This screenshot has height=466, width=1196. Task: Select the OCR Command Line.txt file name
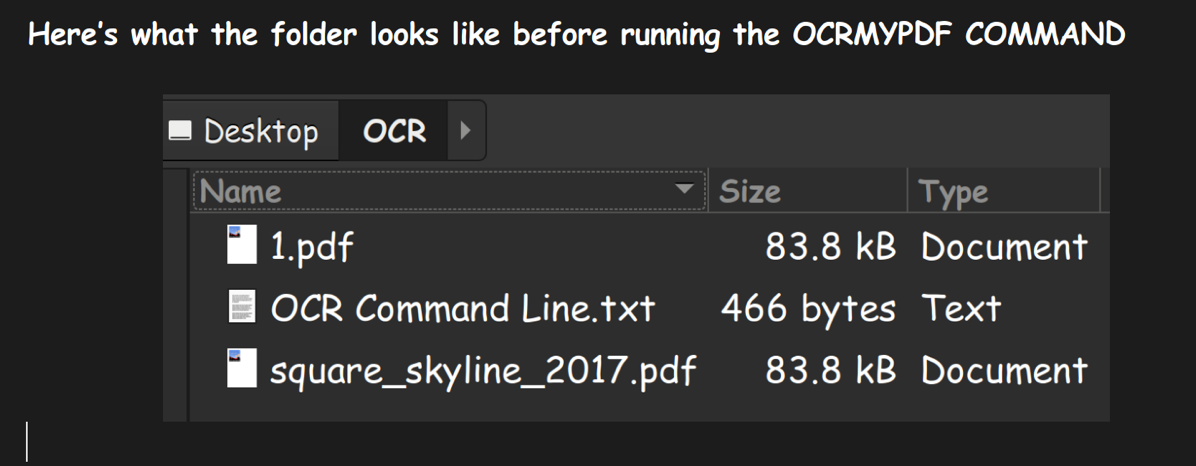462,309
